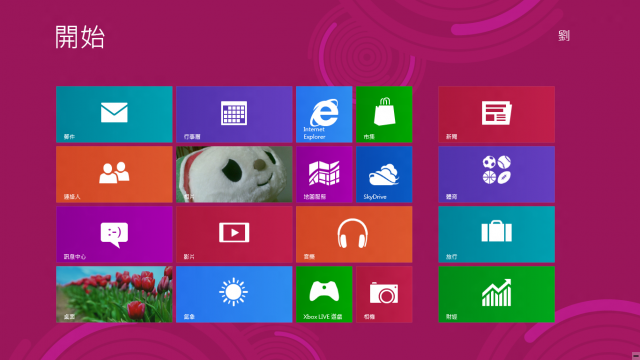Open the Photos tile showing plush toy
Viewport: 640px width, 360px height.
pyautogui.click(x=234, y=174)
